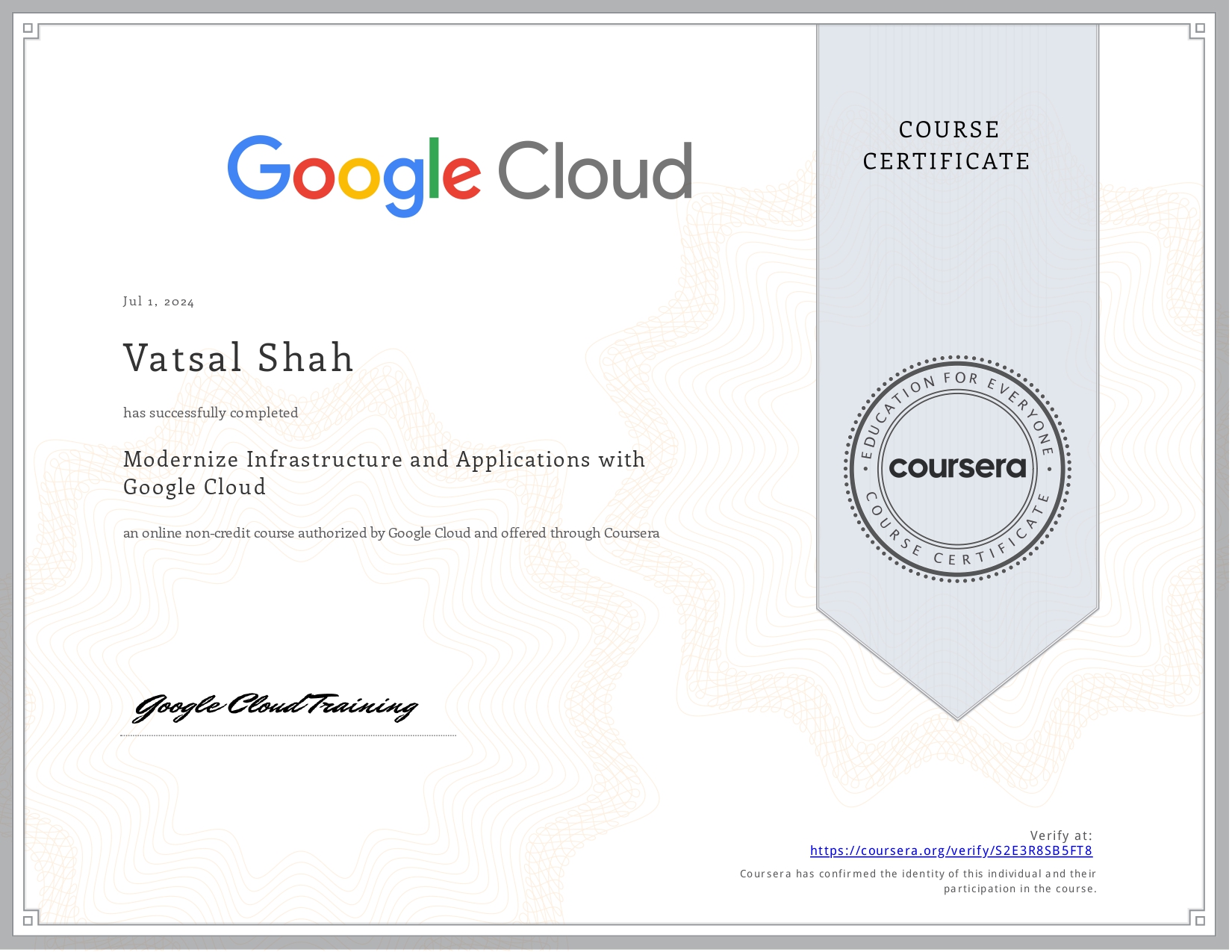Click the non-credit course description line
Screen dimensions: 1232x952
391,533
